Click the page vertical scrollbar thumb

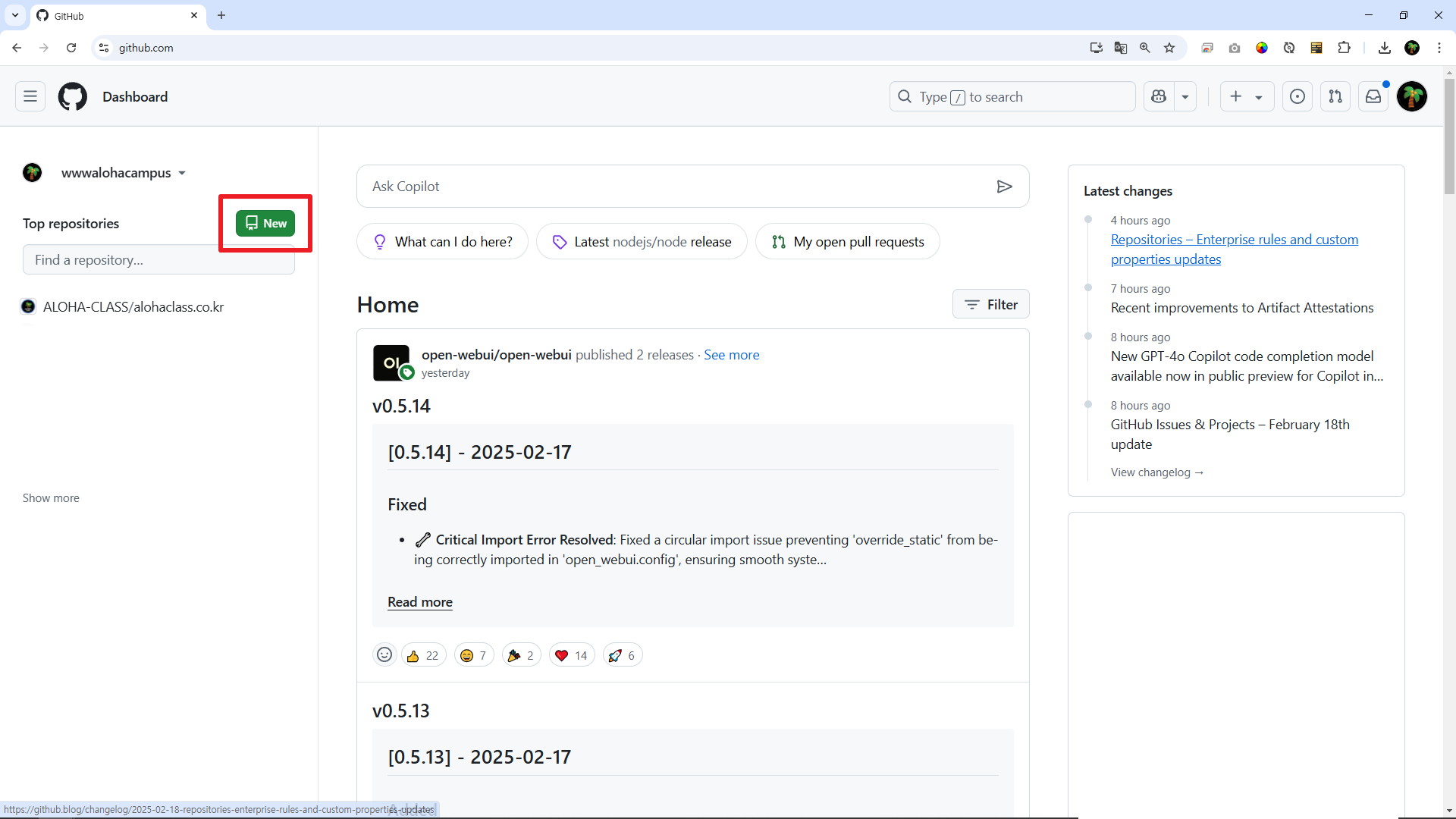coord(1449,136)
